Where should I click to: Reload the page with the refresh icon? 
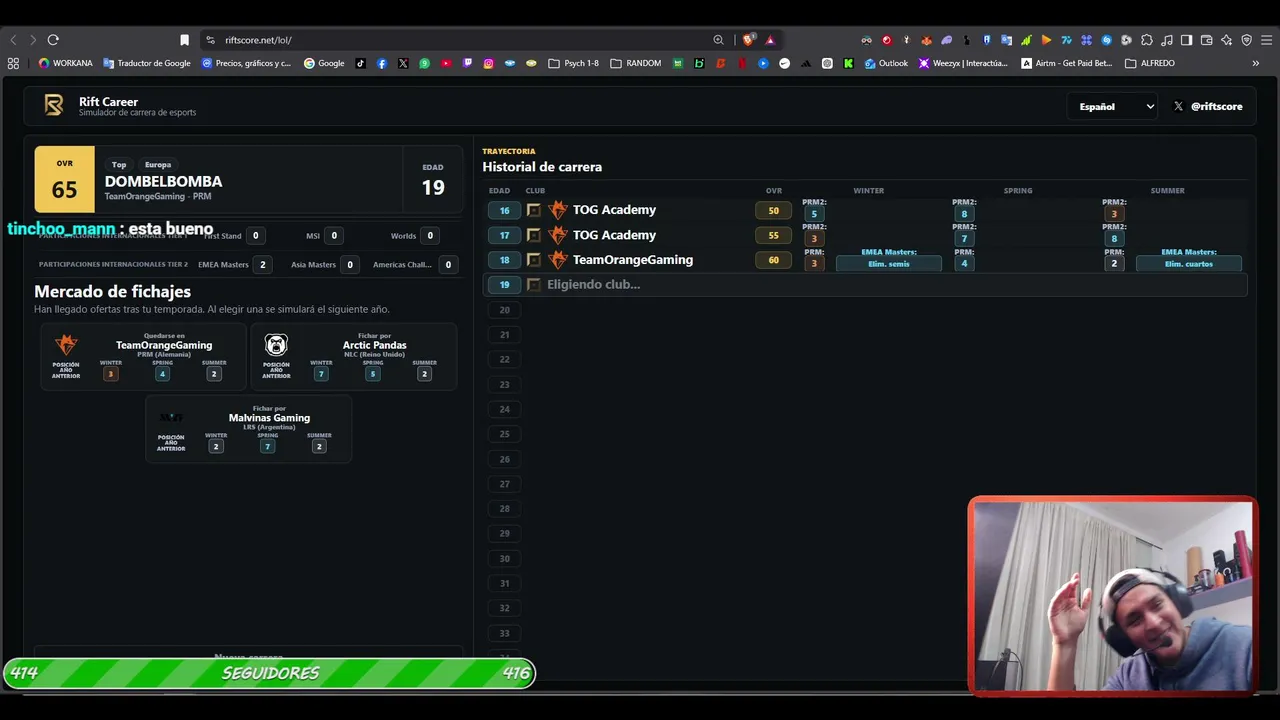53,40
